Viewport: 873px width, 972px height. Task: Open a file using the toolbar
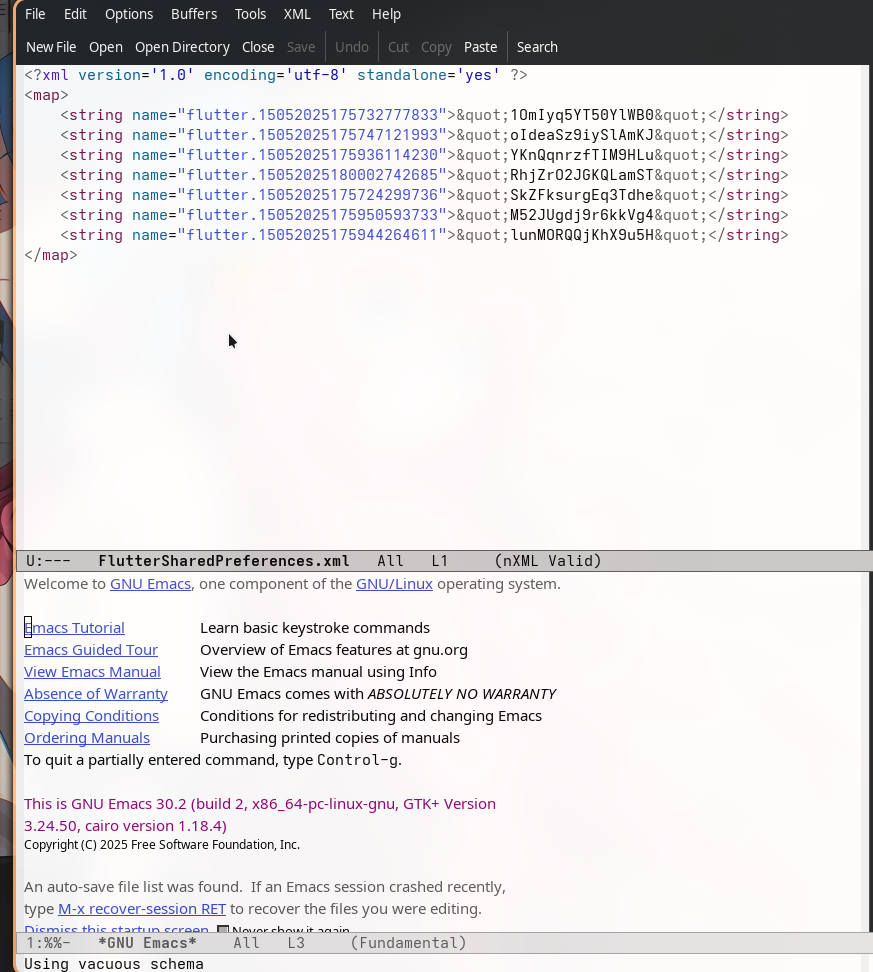tap(105, 47)
